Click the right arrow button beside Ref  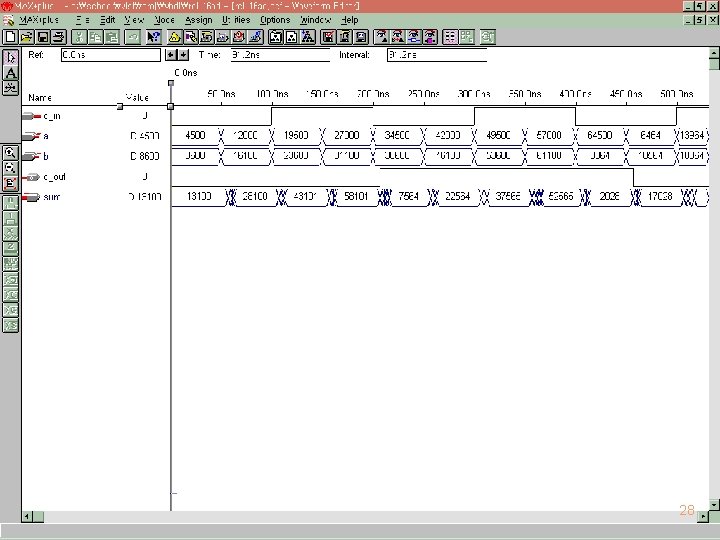point(183,55)
